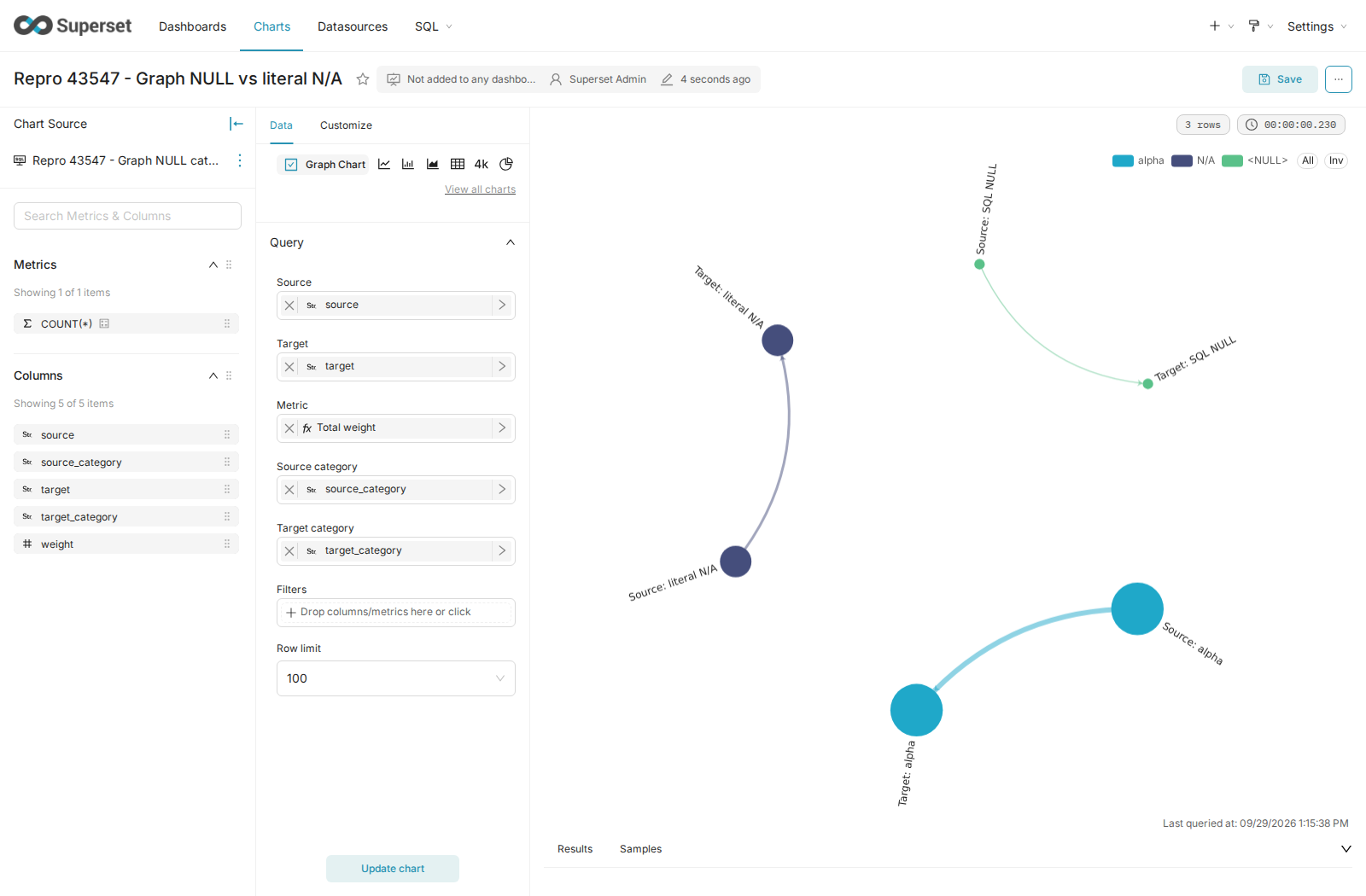Viewport: 1366px width, 896px height.
Task: Click Update chart button
Action: pyautogui.click(x=393, y=869)
